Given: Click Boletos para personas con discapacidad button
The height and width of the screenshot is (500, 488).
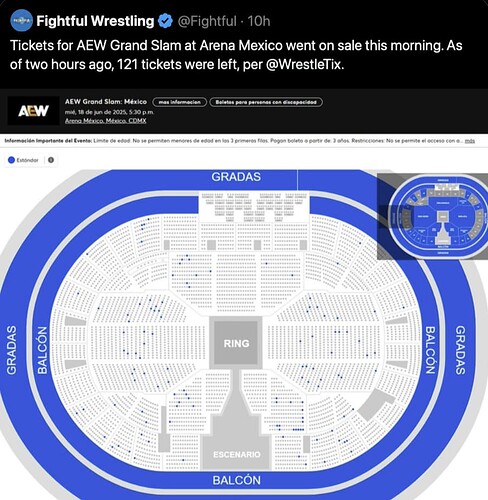Looking at the screenshot, I should point(266,102).
